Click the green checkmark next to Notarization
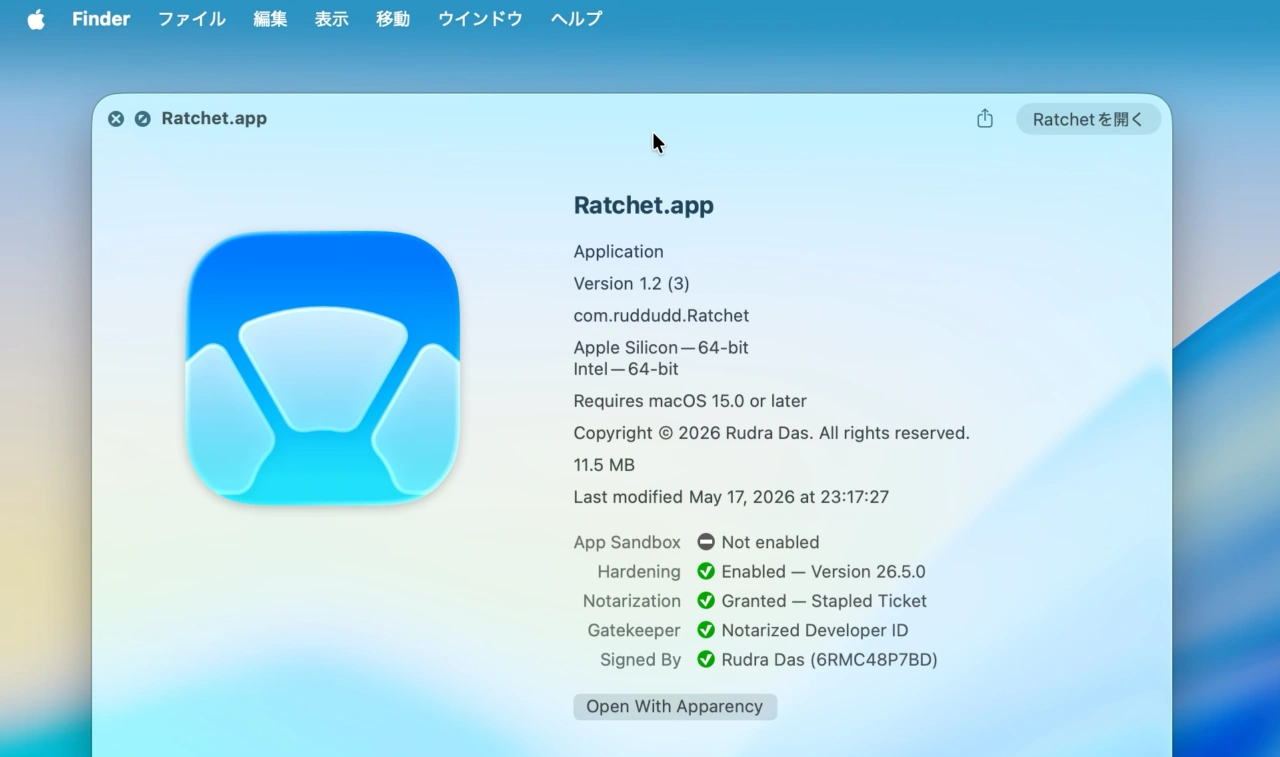This screenshot has width=1280, height=757. pyautogui.click(x=706, y=601)
